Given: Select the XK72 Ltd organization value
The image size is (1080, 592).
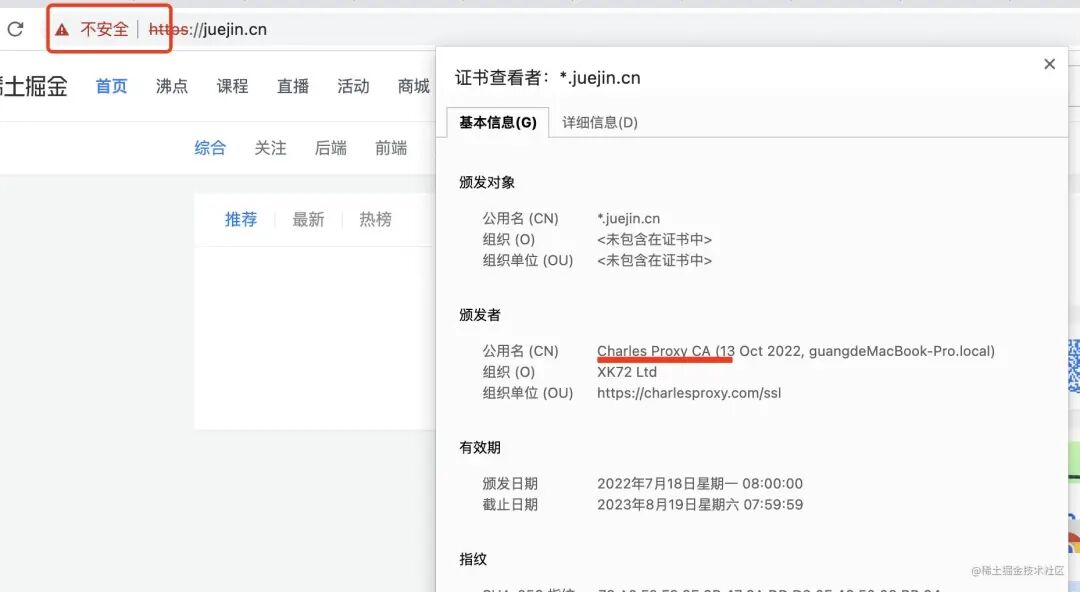Looking at the screenshot, I should click(627, 372).
